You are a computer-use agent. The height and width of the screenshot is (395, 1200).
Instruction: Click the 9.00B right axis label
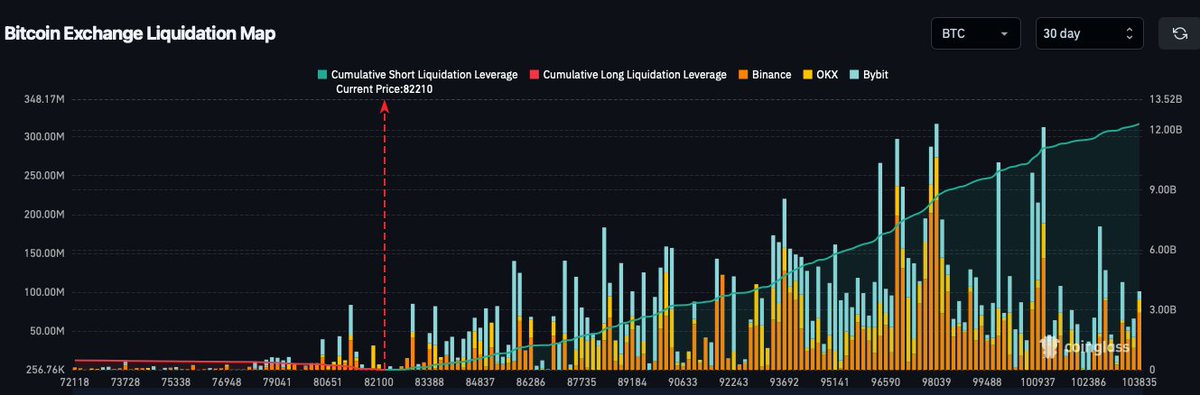(x=1163, y=190)
